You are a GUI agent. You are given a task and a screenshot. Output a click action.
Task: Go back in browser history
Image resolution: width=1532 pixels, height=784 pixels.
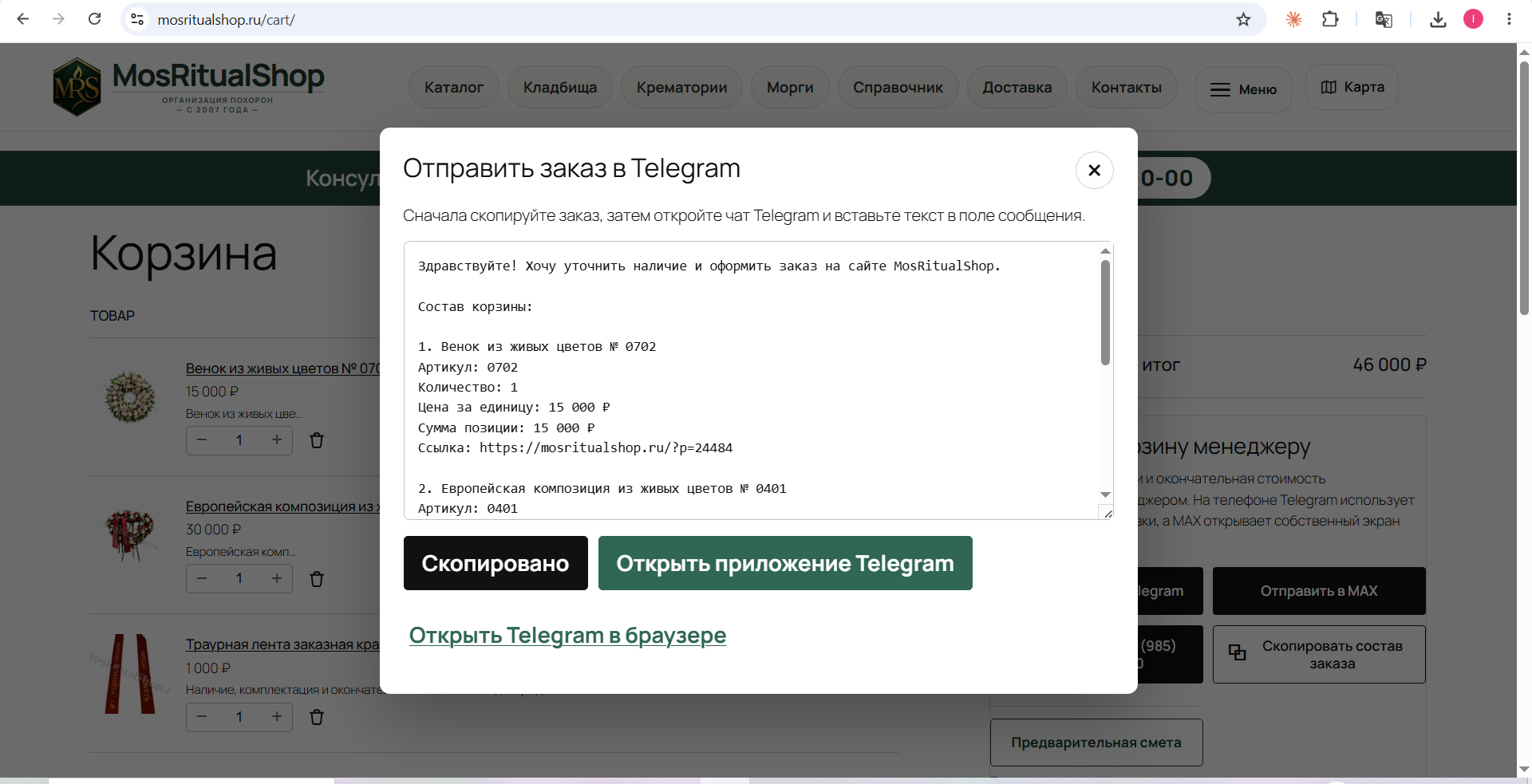click(23, 19)
